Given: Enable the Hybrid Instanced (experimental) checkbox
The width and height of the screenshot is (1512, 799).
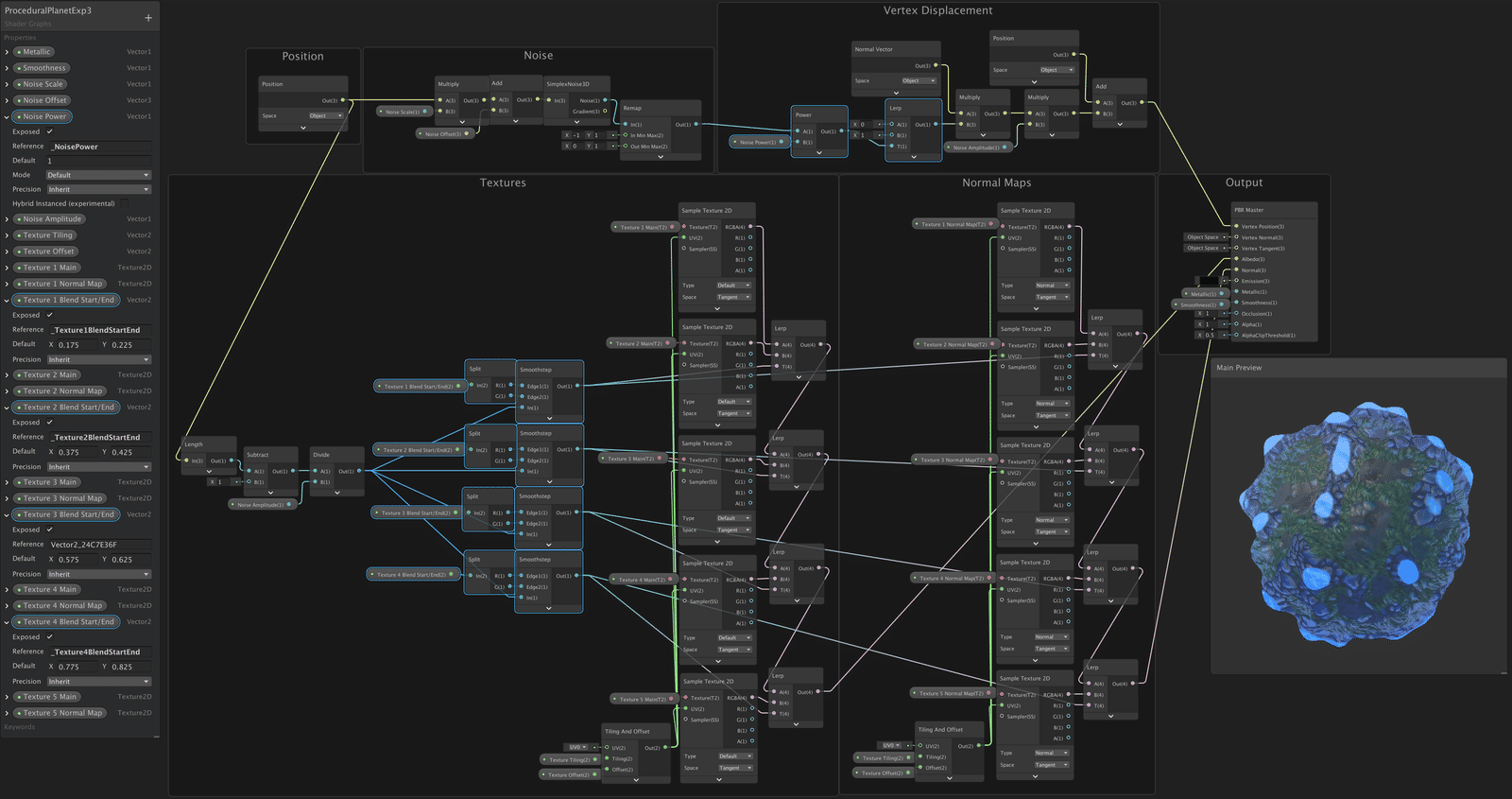Looking at the screenshot, I should [x=124, y=203].
